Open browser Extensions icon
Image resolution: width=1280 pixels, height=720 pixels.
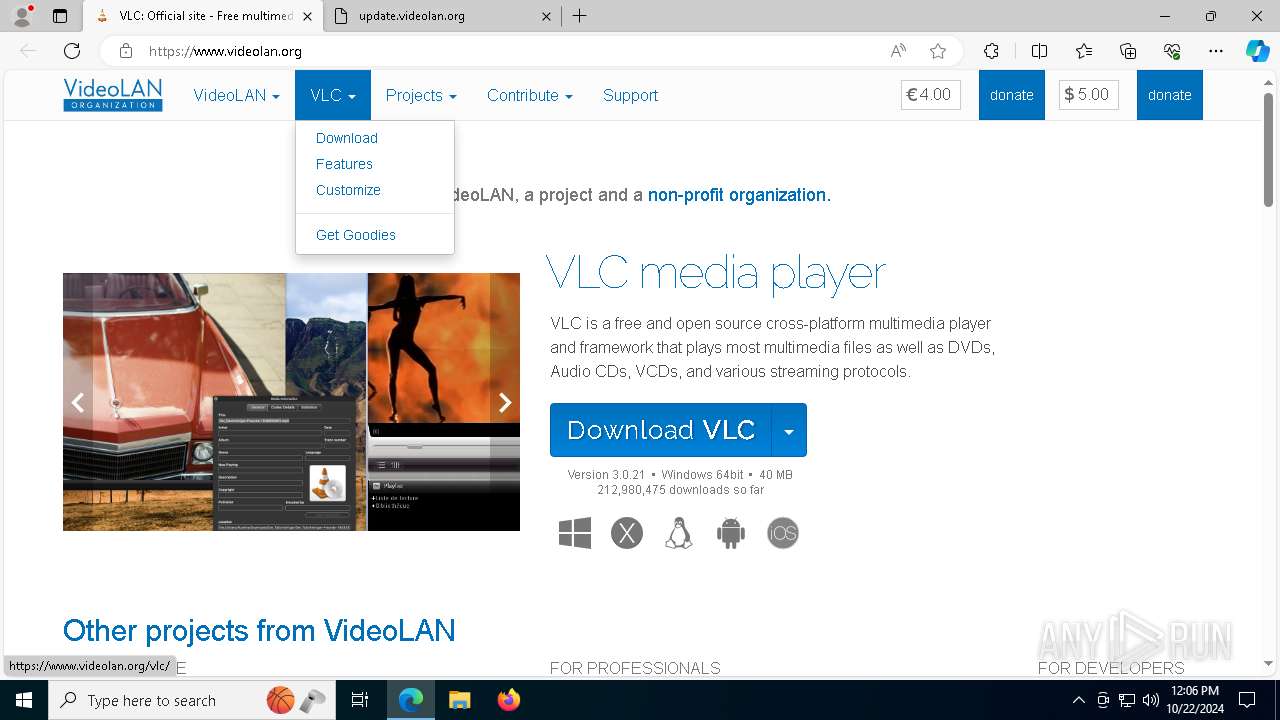991,51
